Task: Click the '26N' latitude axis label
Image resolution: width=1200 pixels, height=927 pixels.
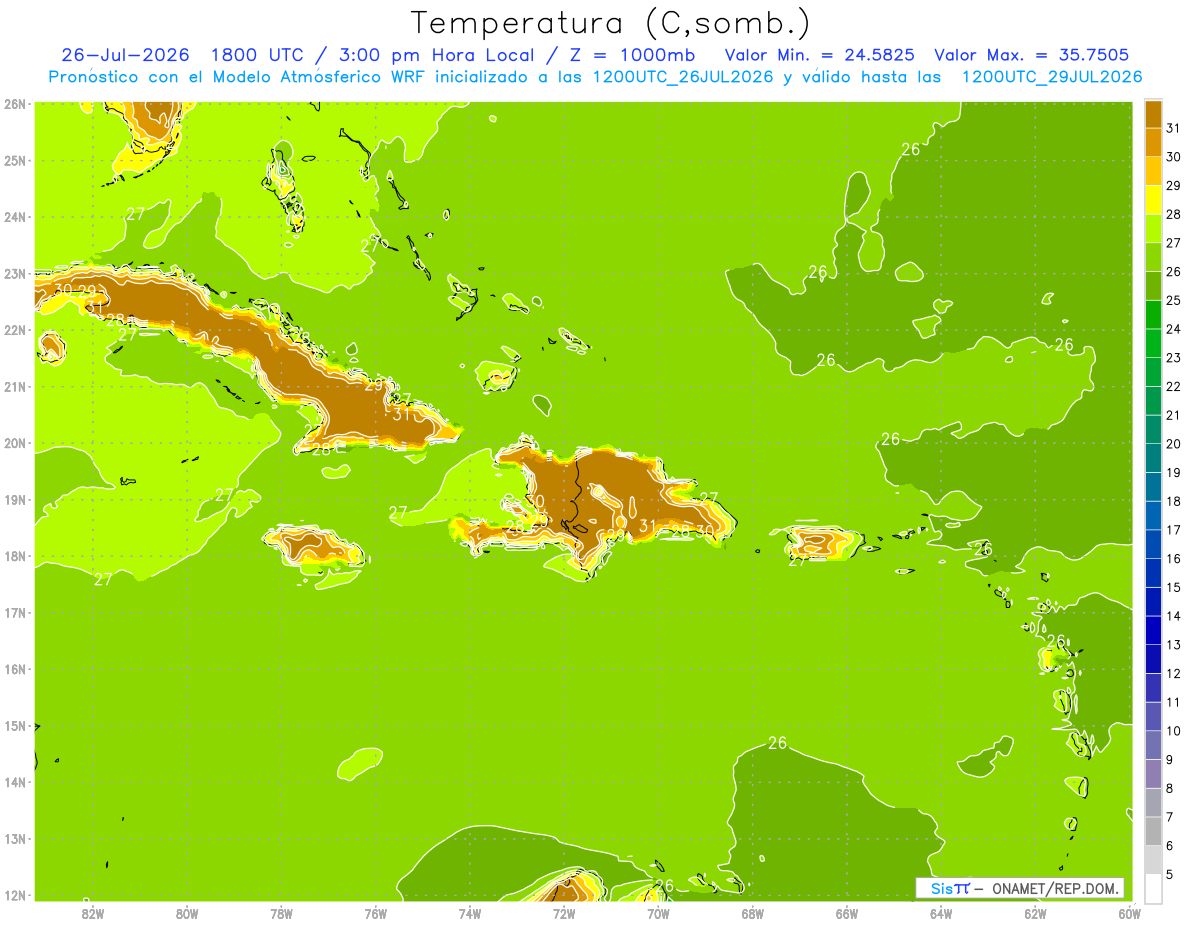Action: [15, 104]
